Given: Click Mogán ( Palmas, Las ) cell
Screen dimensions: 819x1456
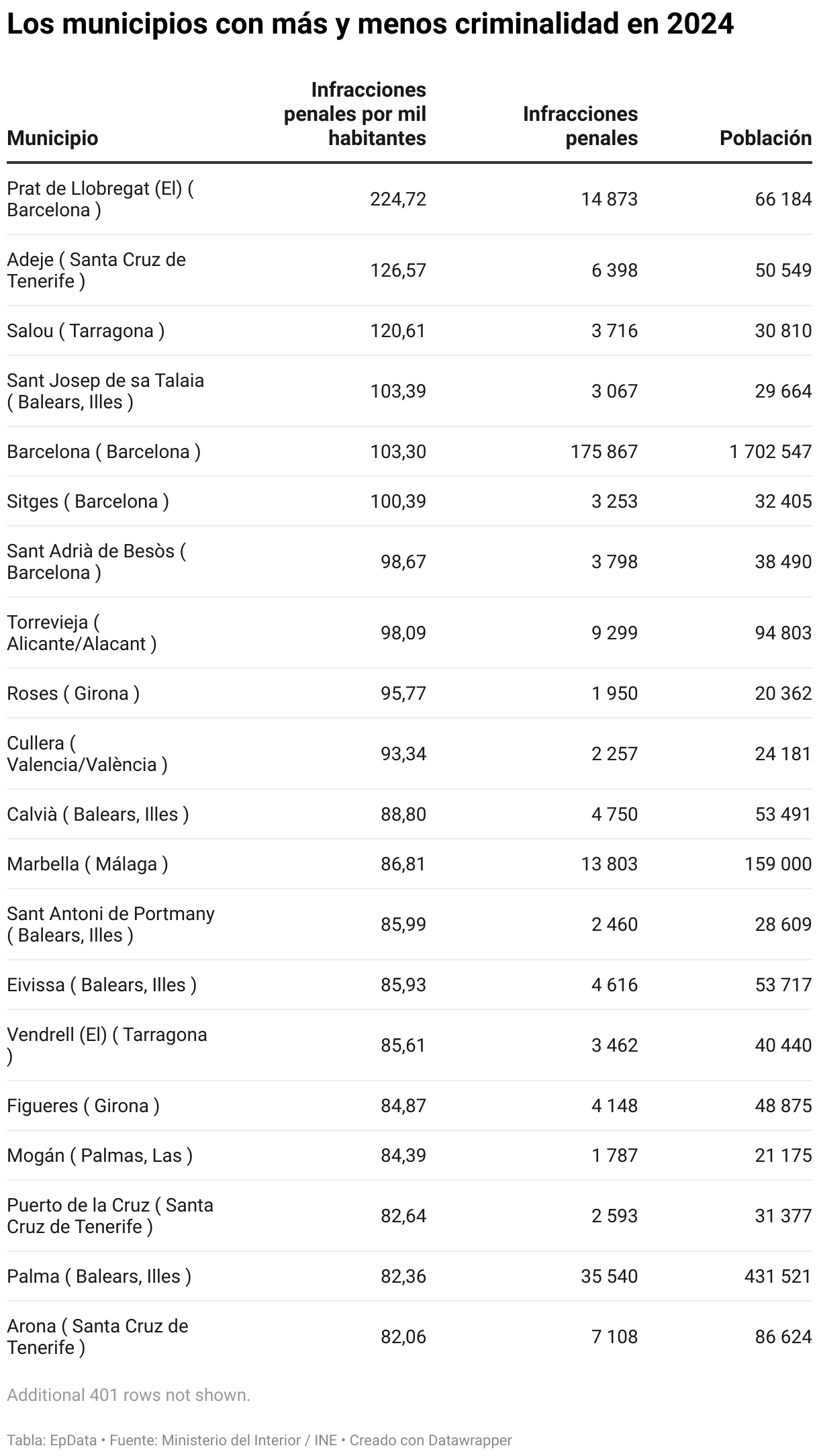Looking at the screenshot, I should pyautogui.click(x=99, y=1155).
